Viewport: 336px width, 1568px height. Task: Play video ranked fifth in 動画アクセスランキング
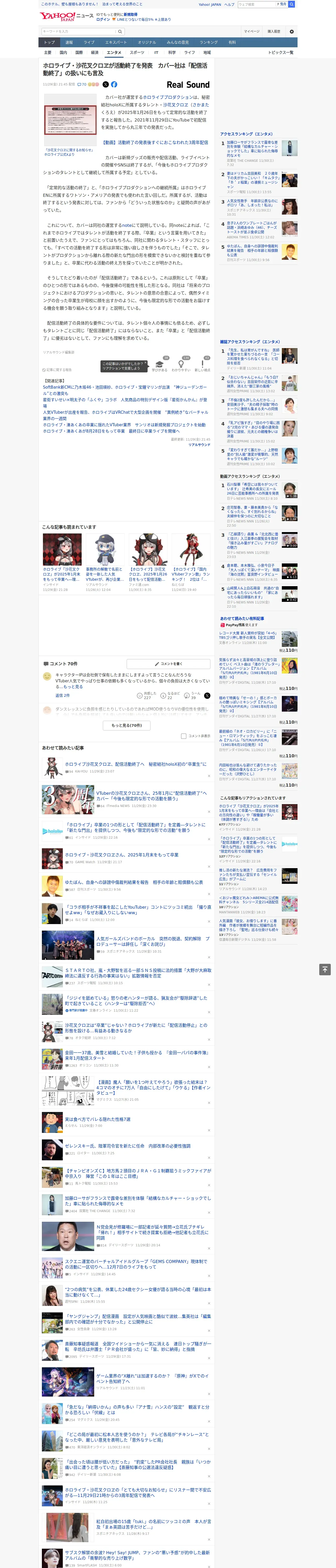290,594
